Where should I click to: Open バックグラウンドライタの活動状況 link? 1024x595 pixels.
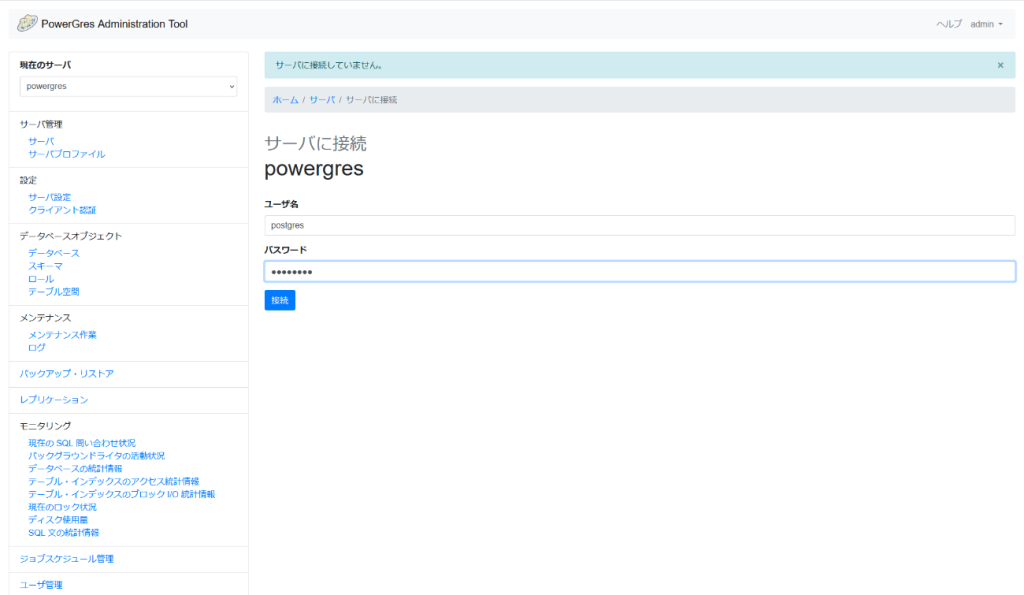pos(97,456)
